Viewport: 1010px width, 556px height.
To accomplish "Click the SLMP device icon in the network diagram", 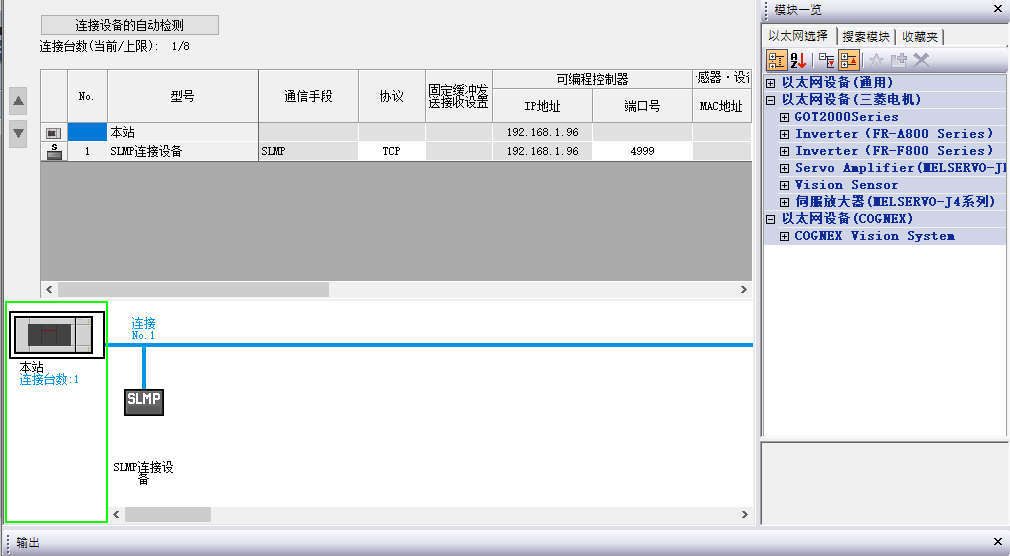I will [x=143, y=402].
